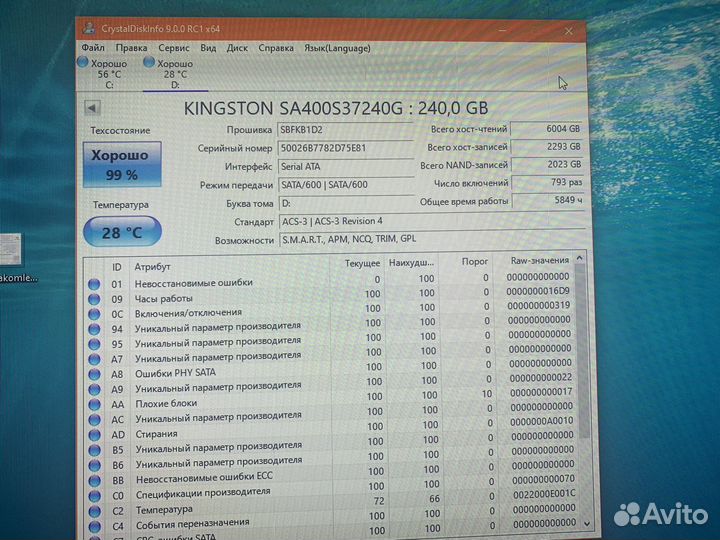Open the Правка menu
Image resolution: width=720 pixels, height=540 pixels.
(x=131, y=48)
